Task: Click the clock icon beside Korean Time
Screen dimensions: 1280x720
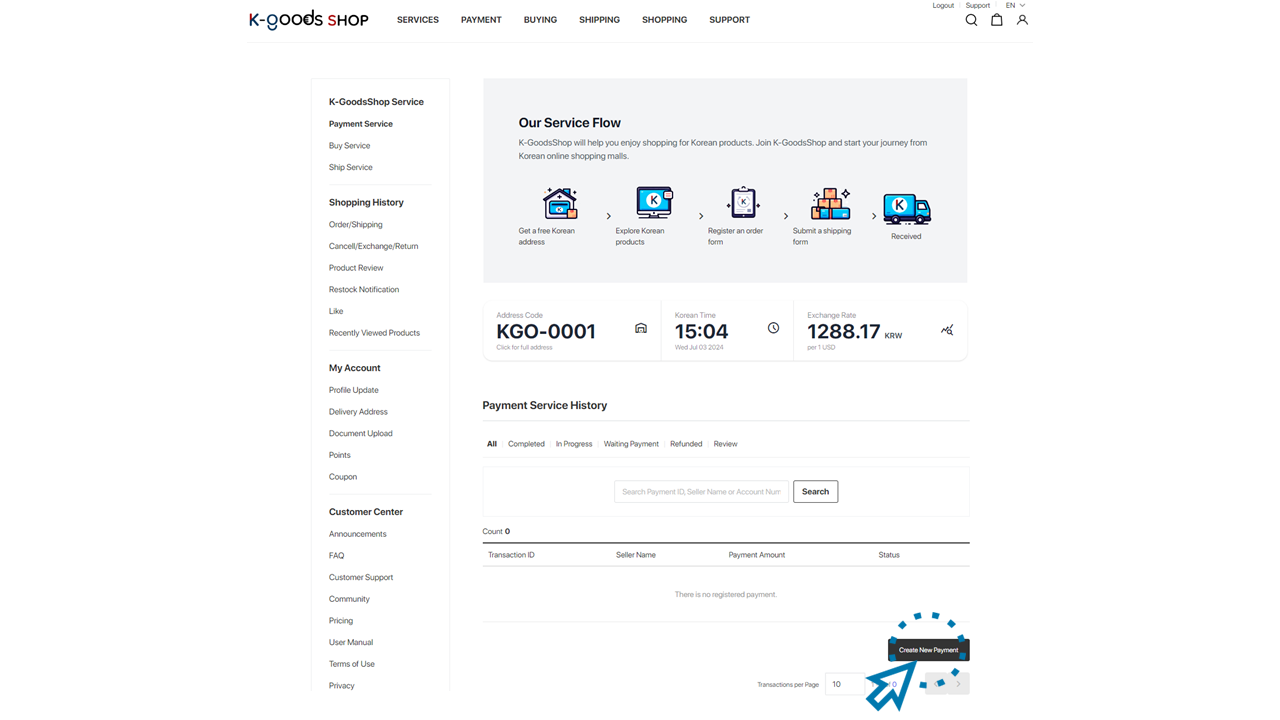Action: click(x=773, y=328)
